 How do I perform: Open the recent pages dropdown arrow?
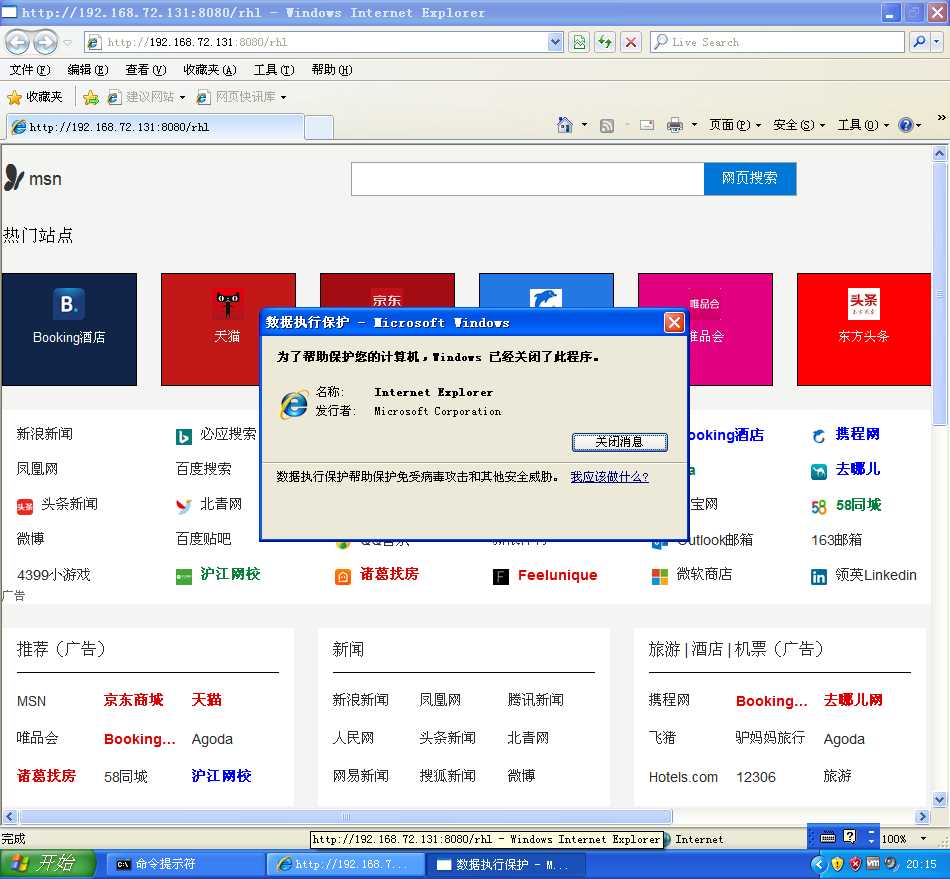click(x=67, y=42)
